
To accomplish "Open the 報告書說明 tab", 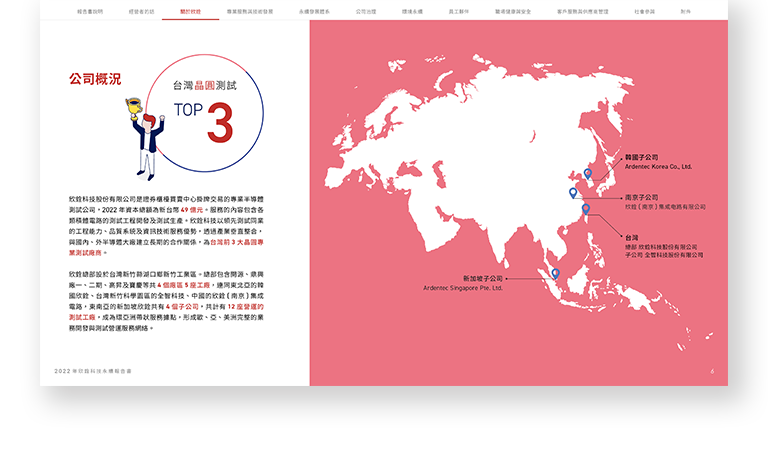I will [89, 11].
